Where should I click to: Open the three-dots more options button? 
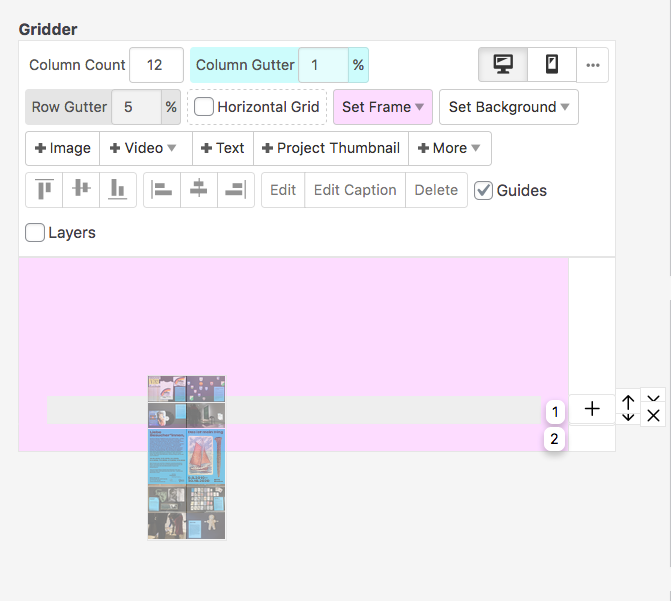tap(593, 65)
